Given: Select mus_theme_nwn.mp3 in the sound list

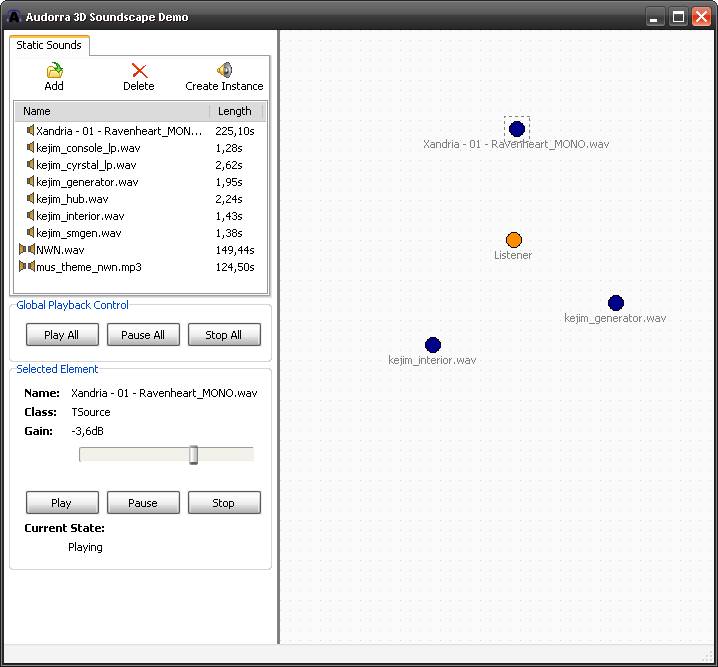Looking at the screenshot, I should (x=88, y=267).
